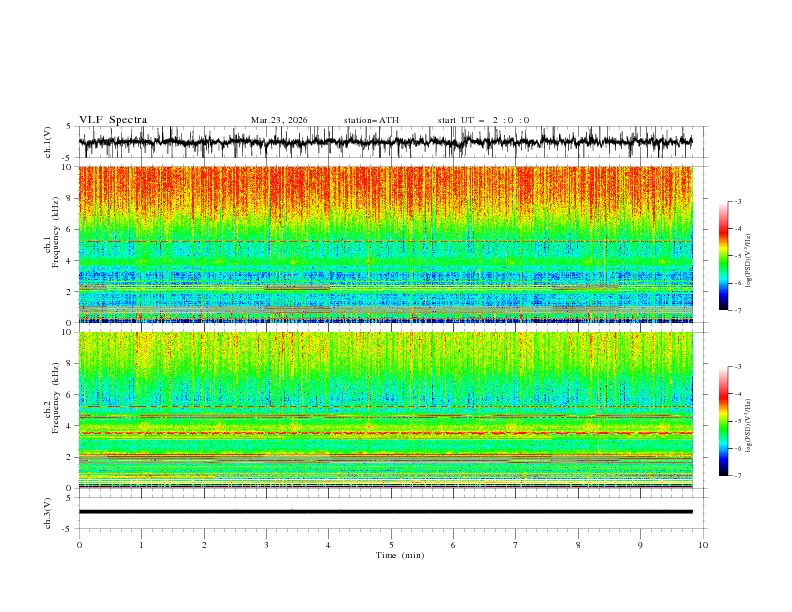The height and width of the screenshot is (612, 792).
Task: Click the 'Time (min)' axis title
Action: (x=400, y=555)
